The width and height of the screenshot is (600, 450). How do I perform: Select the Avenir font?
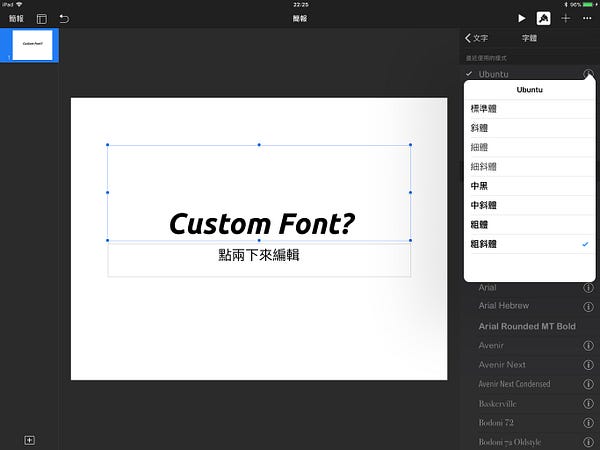click(491, 346)
